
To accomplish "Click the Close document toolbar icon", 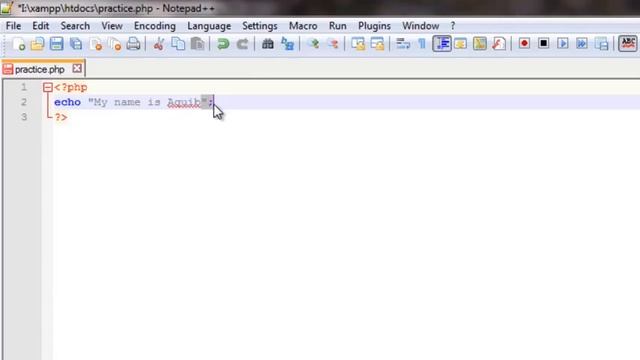I will pyautogui.click(x=96, y=44).
